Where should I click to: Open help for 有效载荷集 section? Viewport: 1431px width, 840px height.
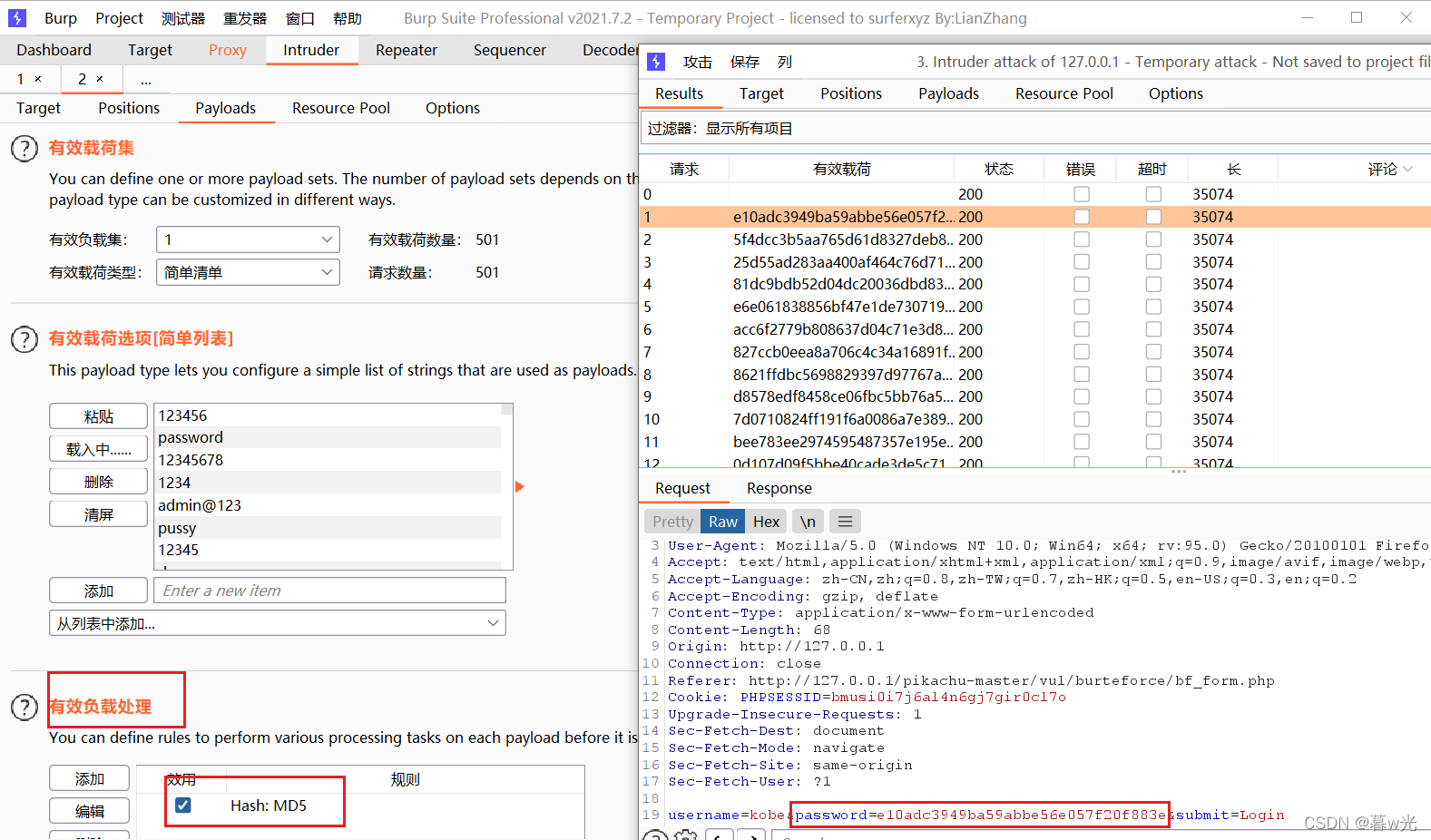coord(25,149)
